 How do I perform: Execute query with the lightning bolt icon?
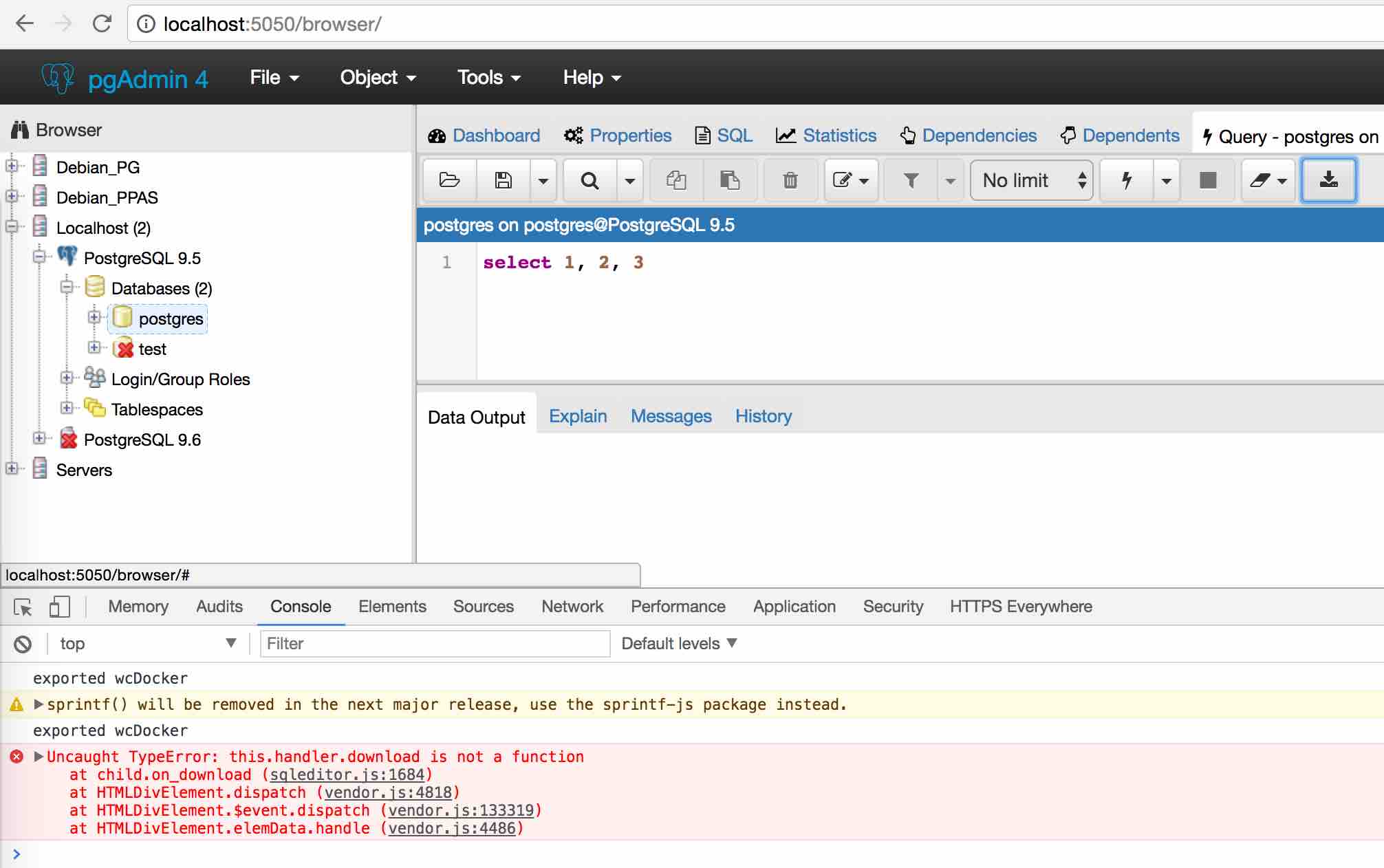click(x=1127, y=180)
